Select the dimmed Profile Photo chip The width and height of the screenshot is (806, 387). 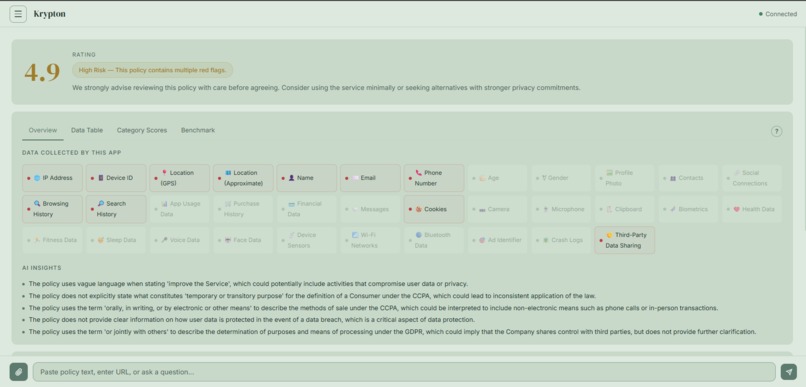(625, 178)
